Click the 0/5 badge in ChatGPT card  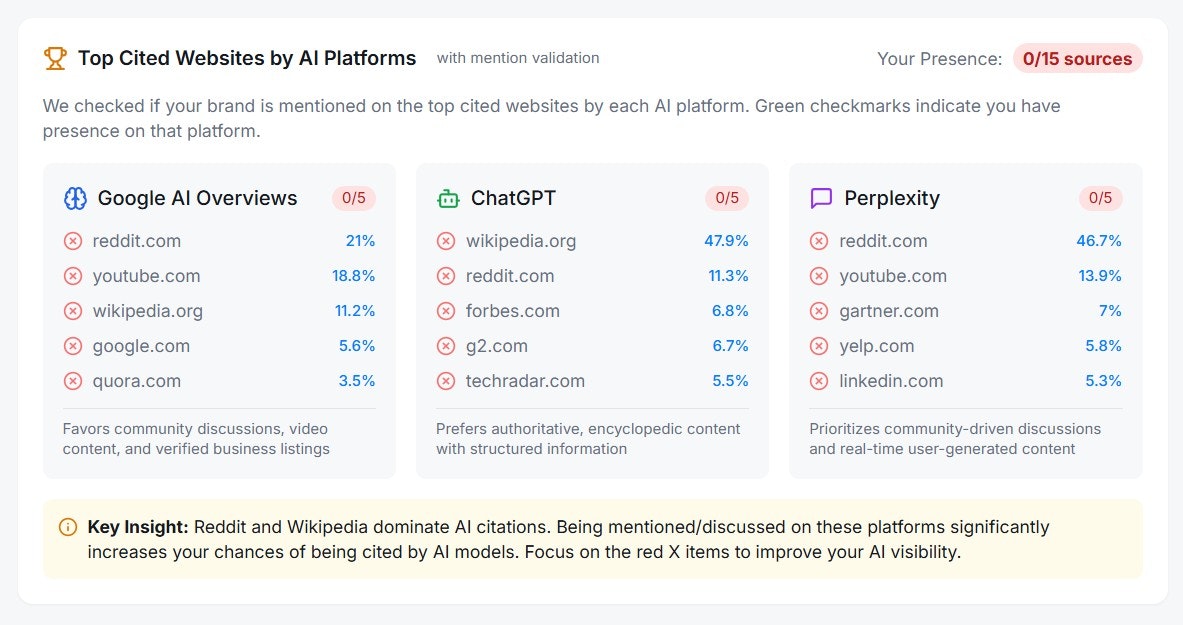click(727, 198)
